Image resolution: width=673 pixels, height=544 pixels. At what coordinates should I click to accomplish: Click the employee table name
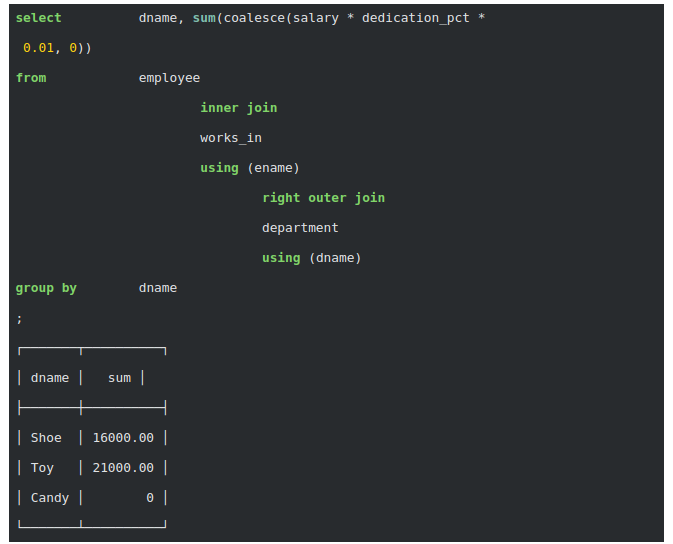[x=169, y=78]
